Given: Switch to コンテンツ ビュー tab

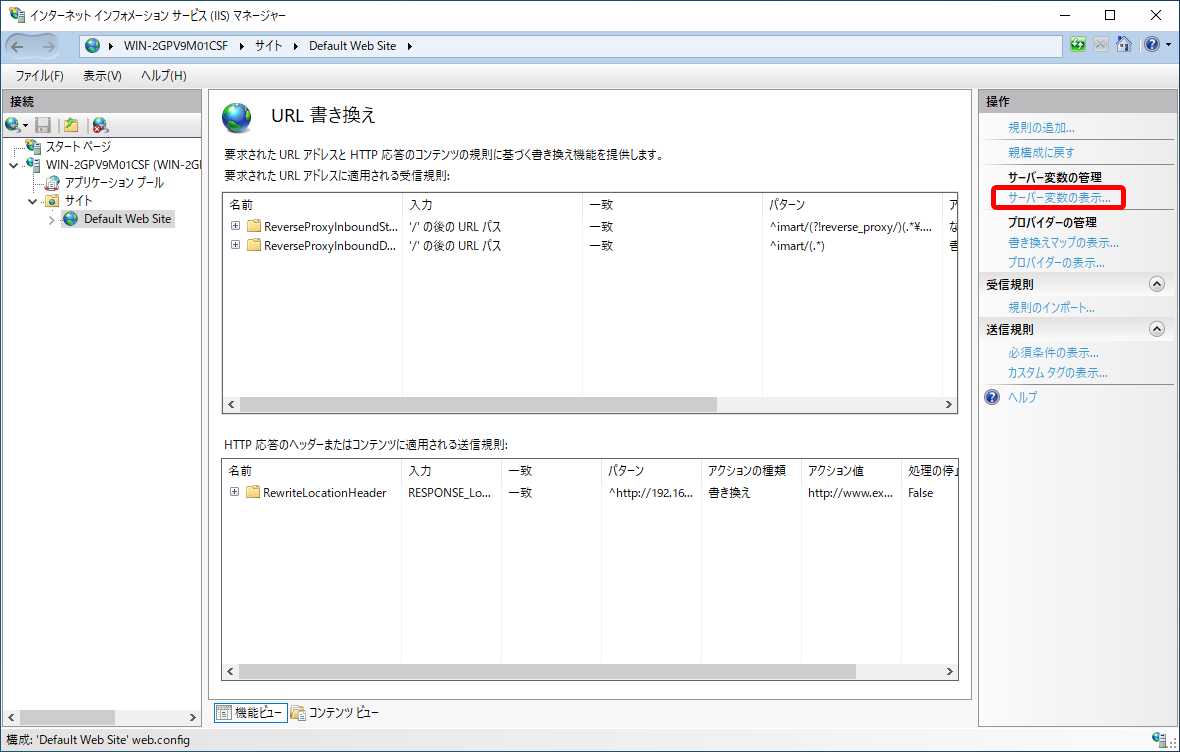Looking at the screenshot, I should click(x=335, y=712).
